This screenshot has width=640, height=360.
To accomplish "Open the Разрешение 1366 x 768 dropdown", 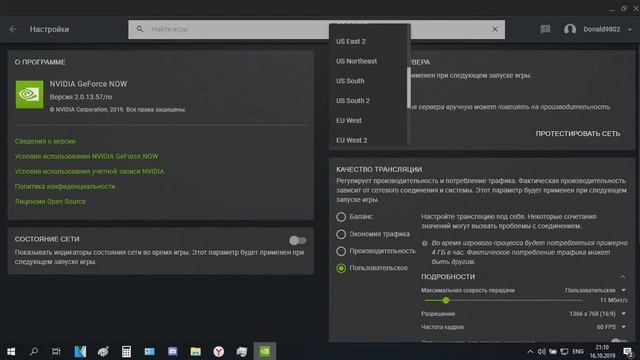I will [x=598, y=314].
